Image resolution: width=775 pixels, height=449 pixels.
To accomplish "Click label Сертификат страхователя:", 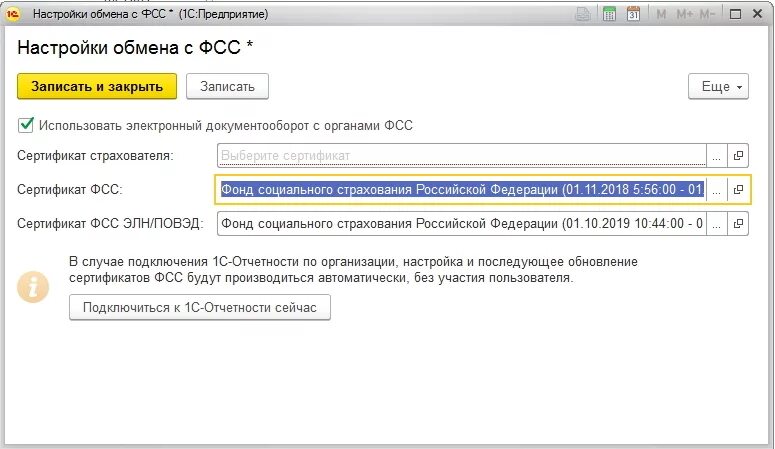I will coord(95,155).
